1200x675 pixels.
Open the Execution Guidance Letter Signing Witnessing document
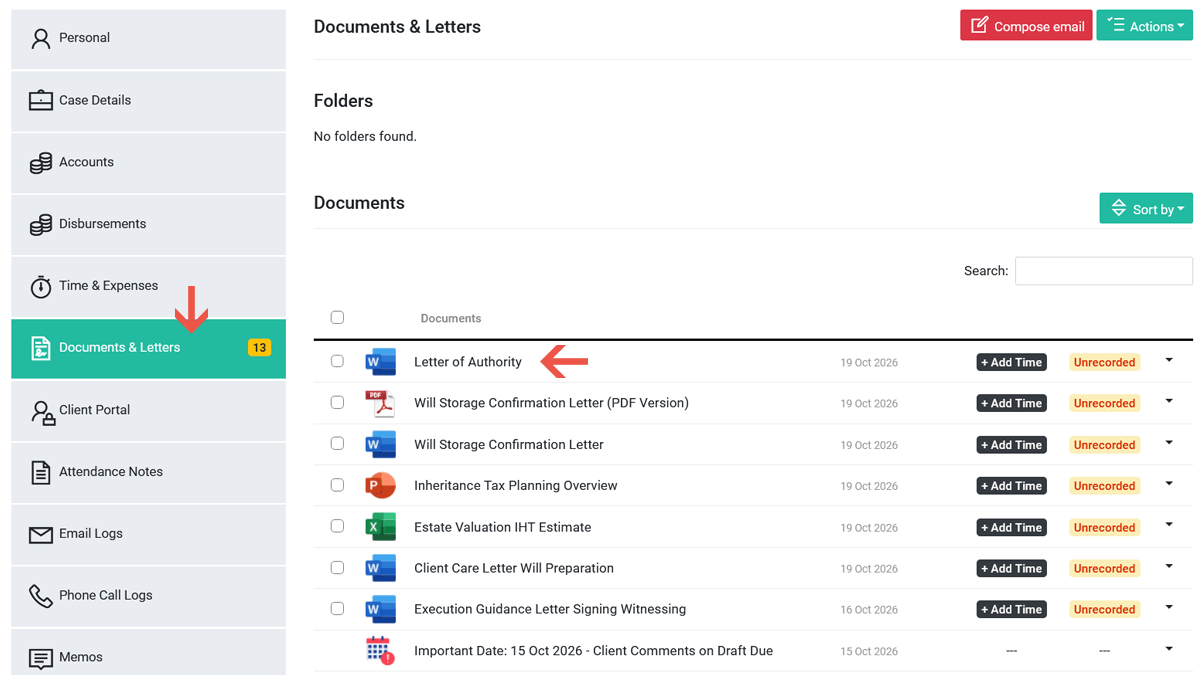tap(550, 609)
